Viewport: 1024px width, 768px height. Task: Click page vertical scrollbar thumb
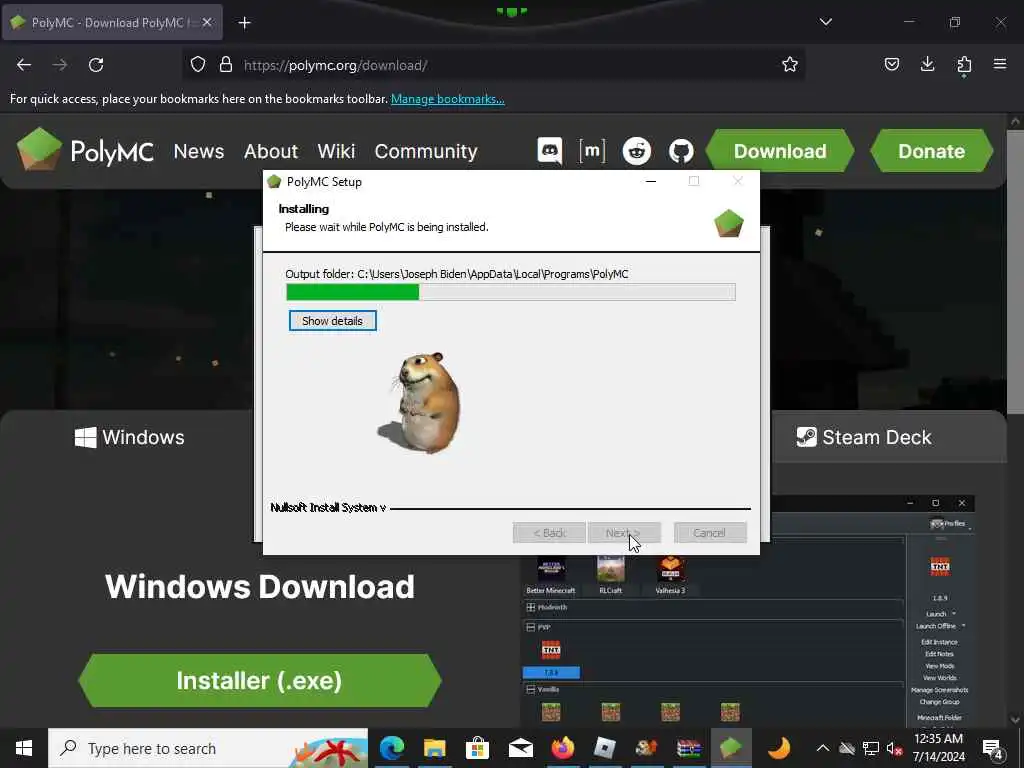point(1014,271)
